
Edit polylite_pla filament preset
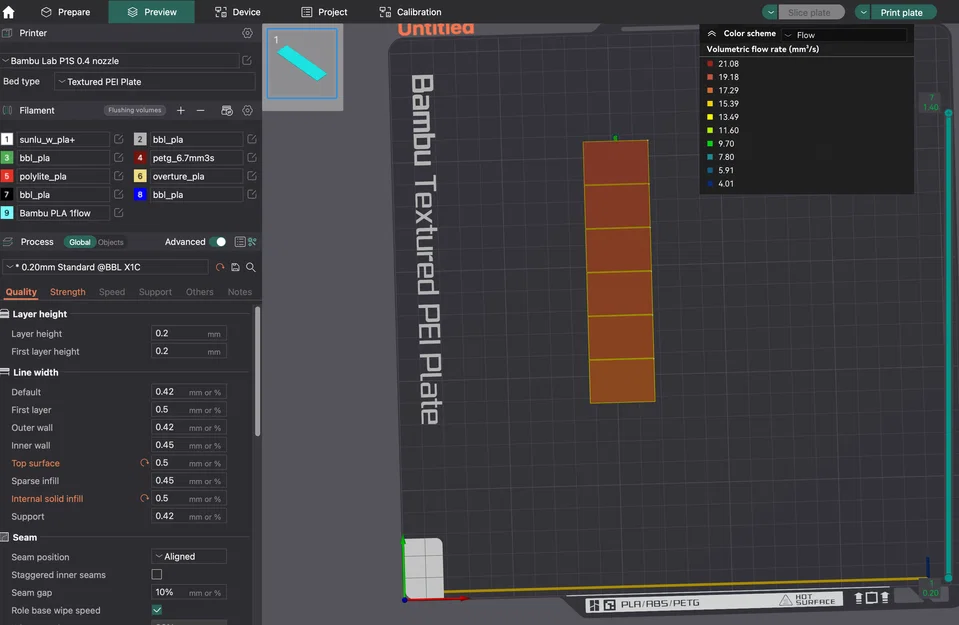pos(119,176)
